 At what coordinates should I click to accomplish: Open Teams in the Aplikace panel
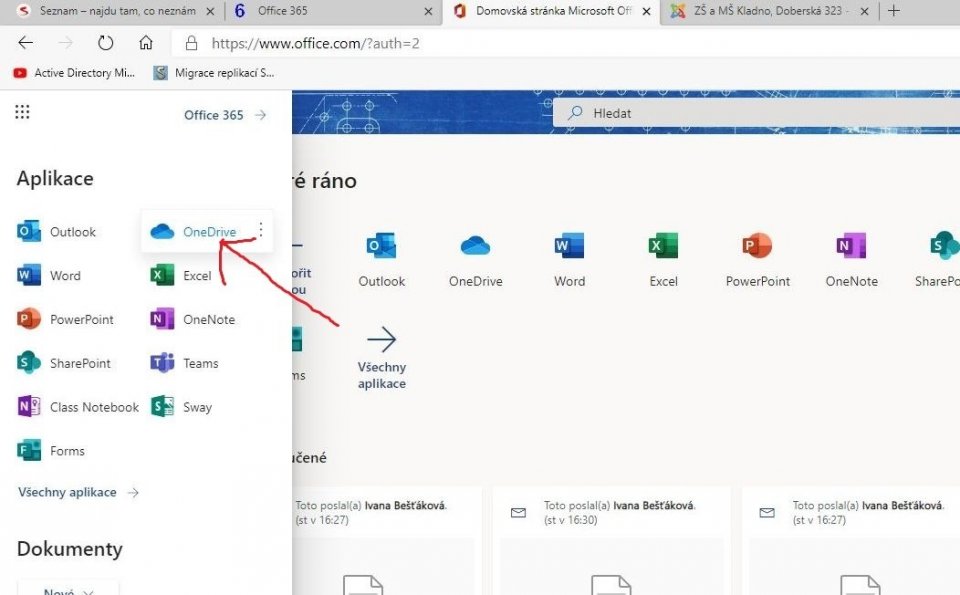coord(184,363)
